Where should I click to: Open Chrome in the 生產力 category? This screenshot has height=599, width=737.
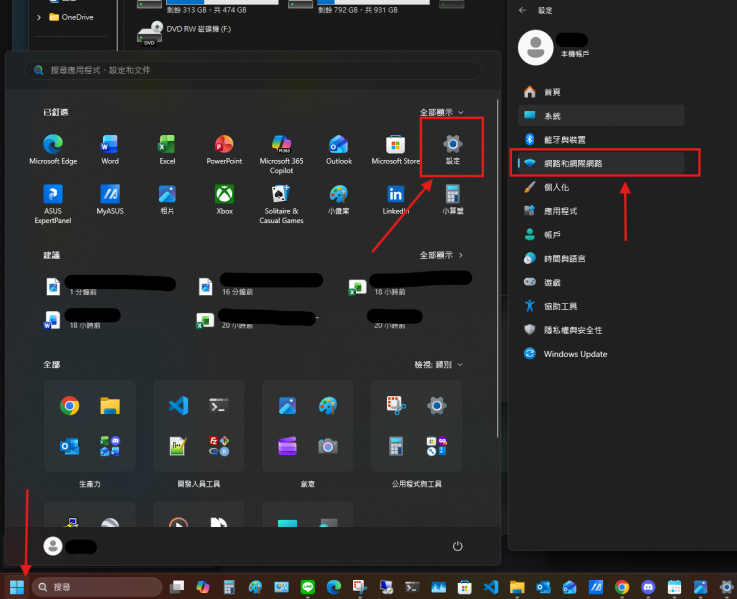[x=70, y=405]
